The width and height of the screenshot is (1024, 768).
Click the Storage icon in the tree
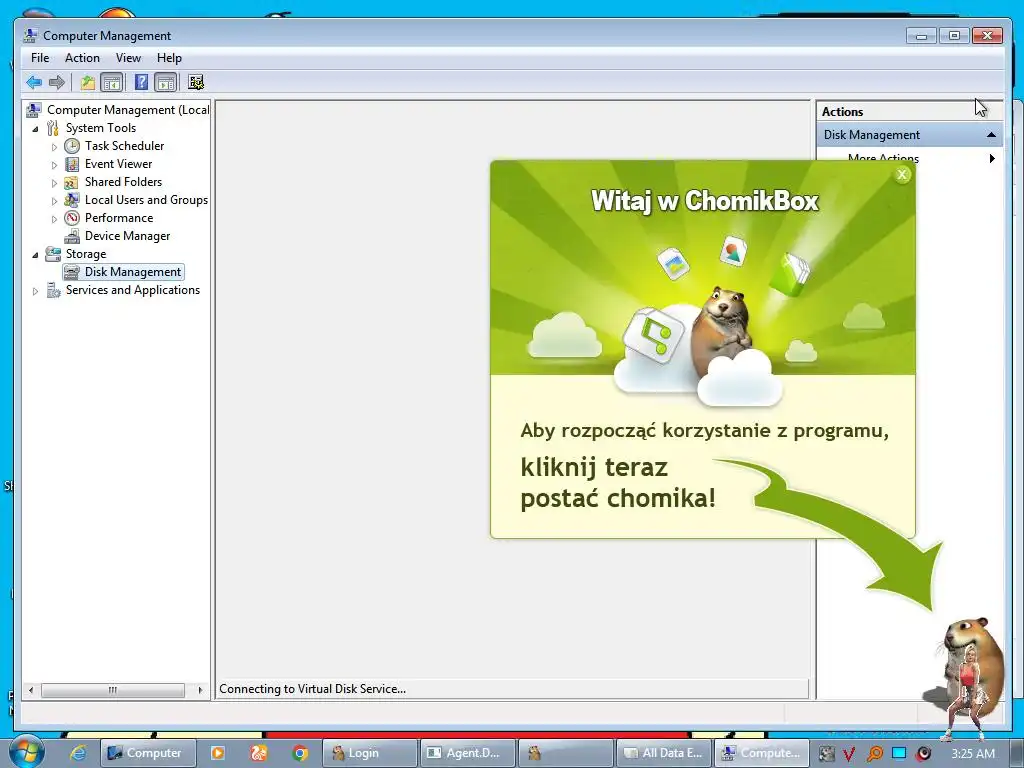pyautogui.click(x=53, y=254)
